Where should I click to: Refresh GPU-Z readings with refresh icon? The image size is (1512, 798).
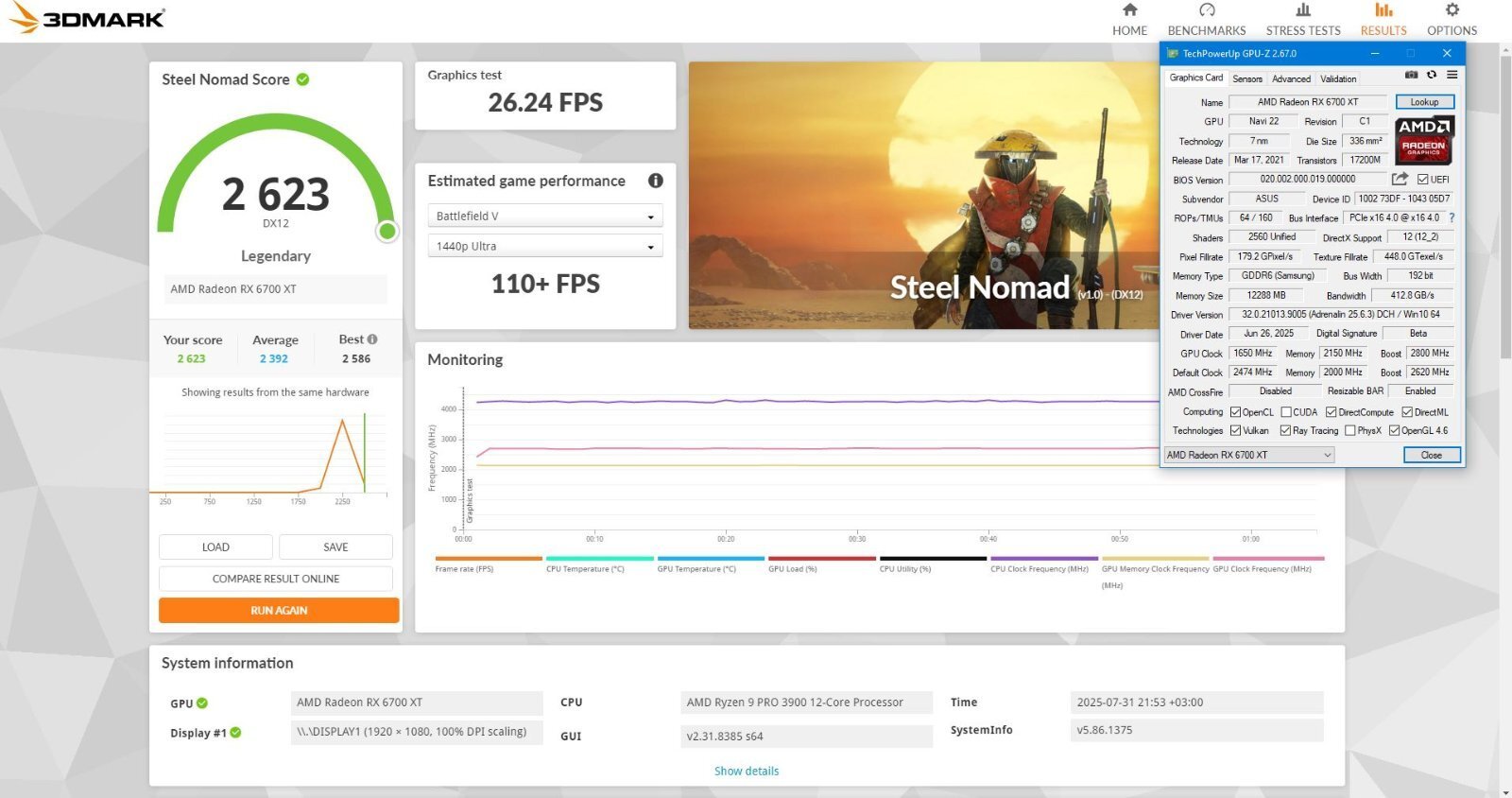[1432, 75]
